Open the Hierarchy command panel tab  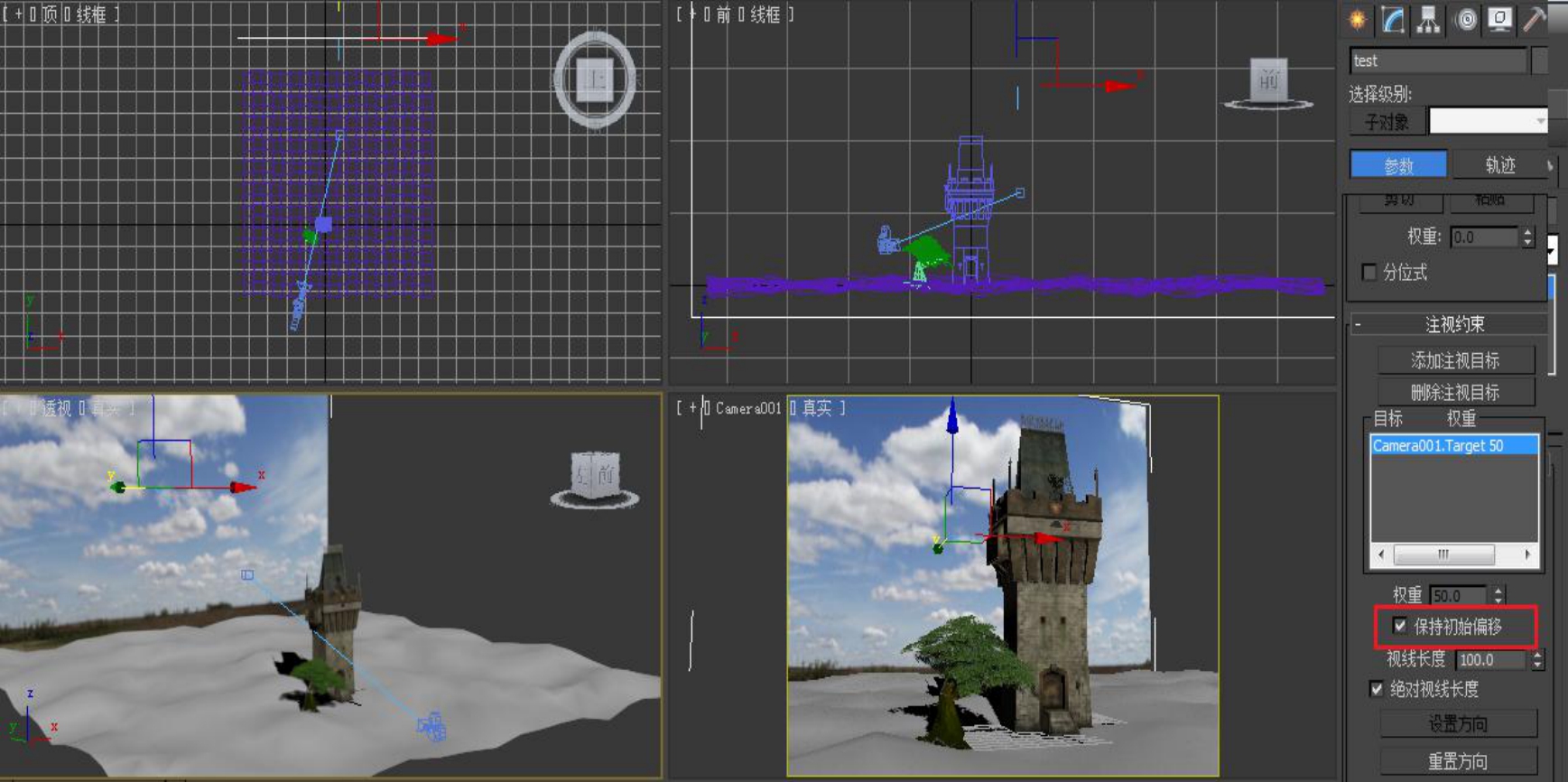pos(1428,19)
